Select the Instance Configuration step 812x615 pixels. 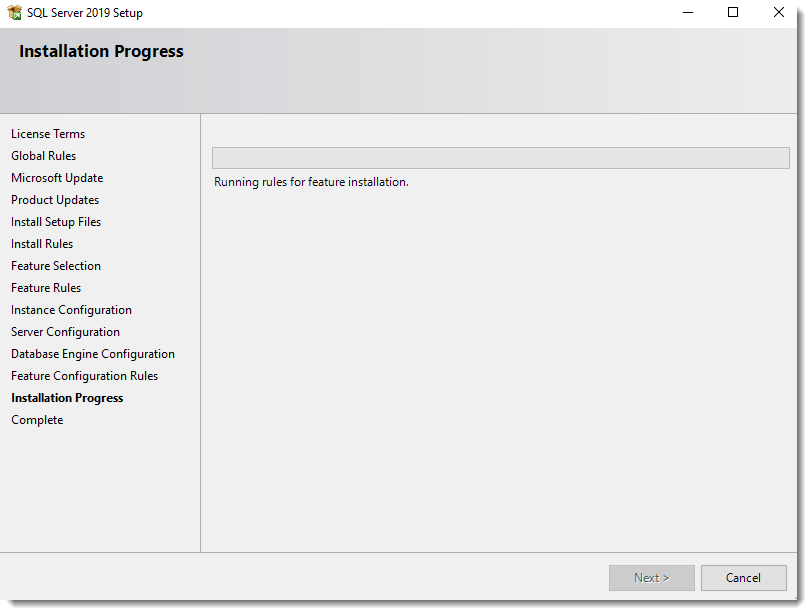pos(71,310)
